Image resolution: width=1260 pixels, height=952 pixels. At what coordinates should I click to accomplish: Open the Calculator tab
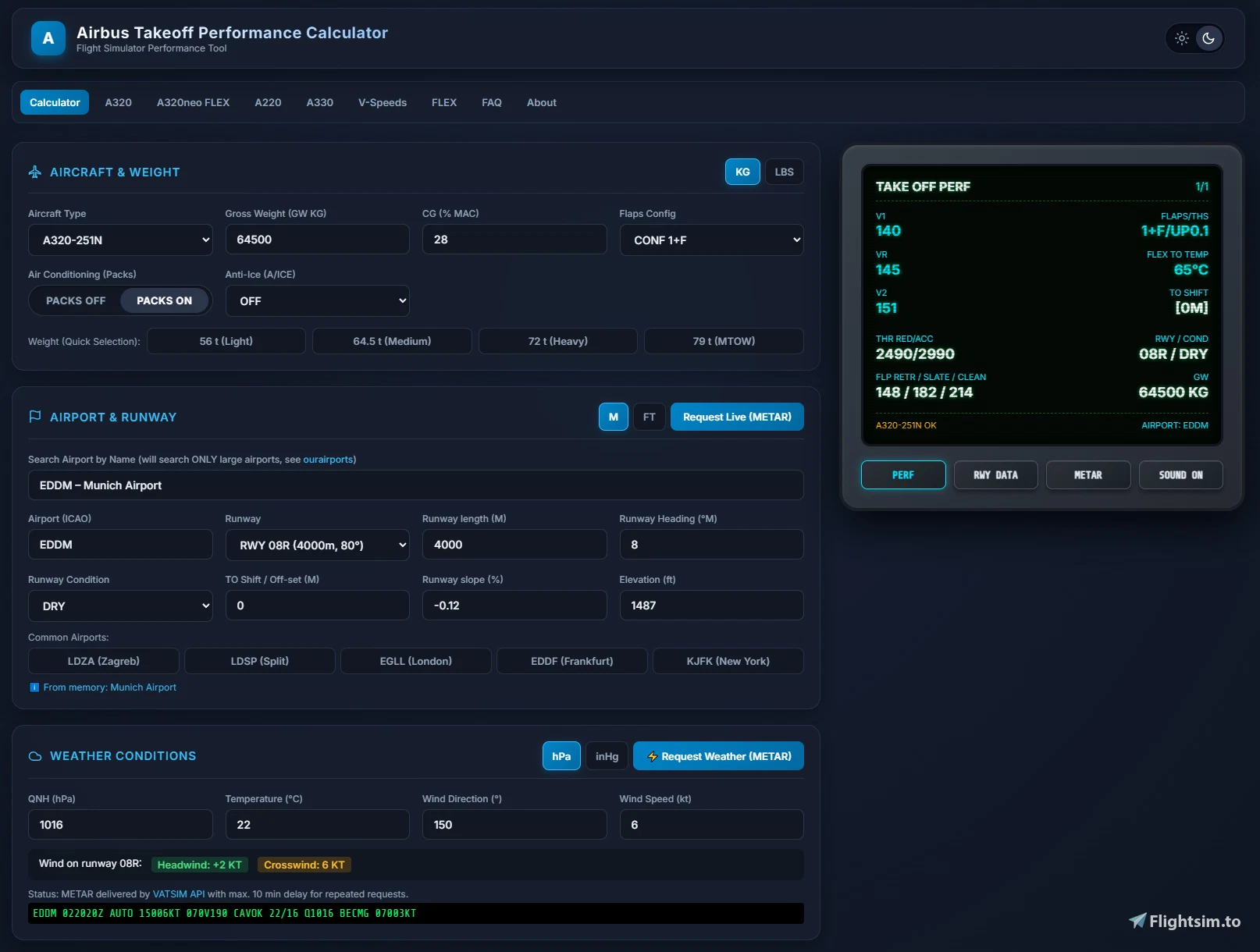pos(55,102)
